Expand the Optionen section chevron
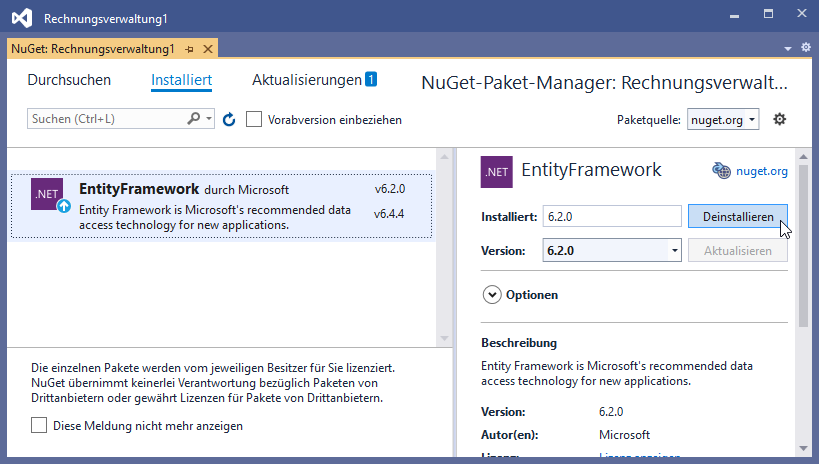This screenshot has height=464, width=819. pyautogui.click(x=492, y=295)
